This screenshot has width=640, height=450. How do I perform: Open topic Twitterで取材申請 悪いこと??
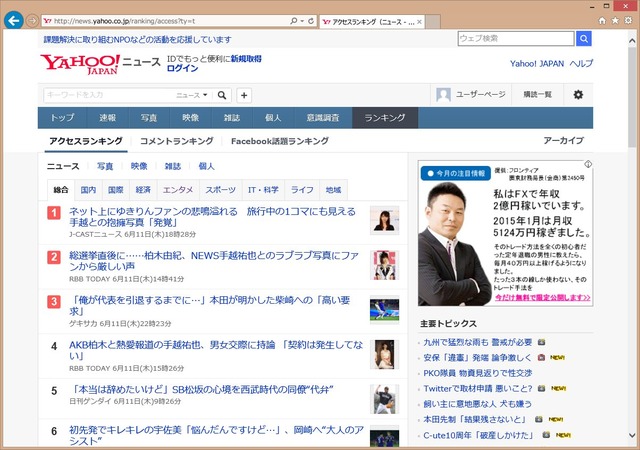click(478, 389)
